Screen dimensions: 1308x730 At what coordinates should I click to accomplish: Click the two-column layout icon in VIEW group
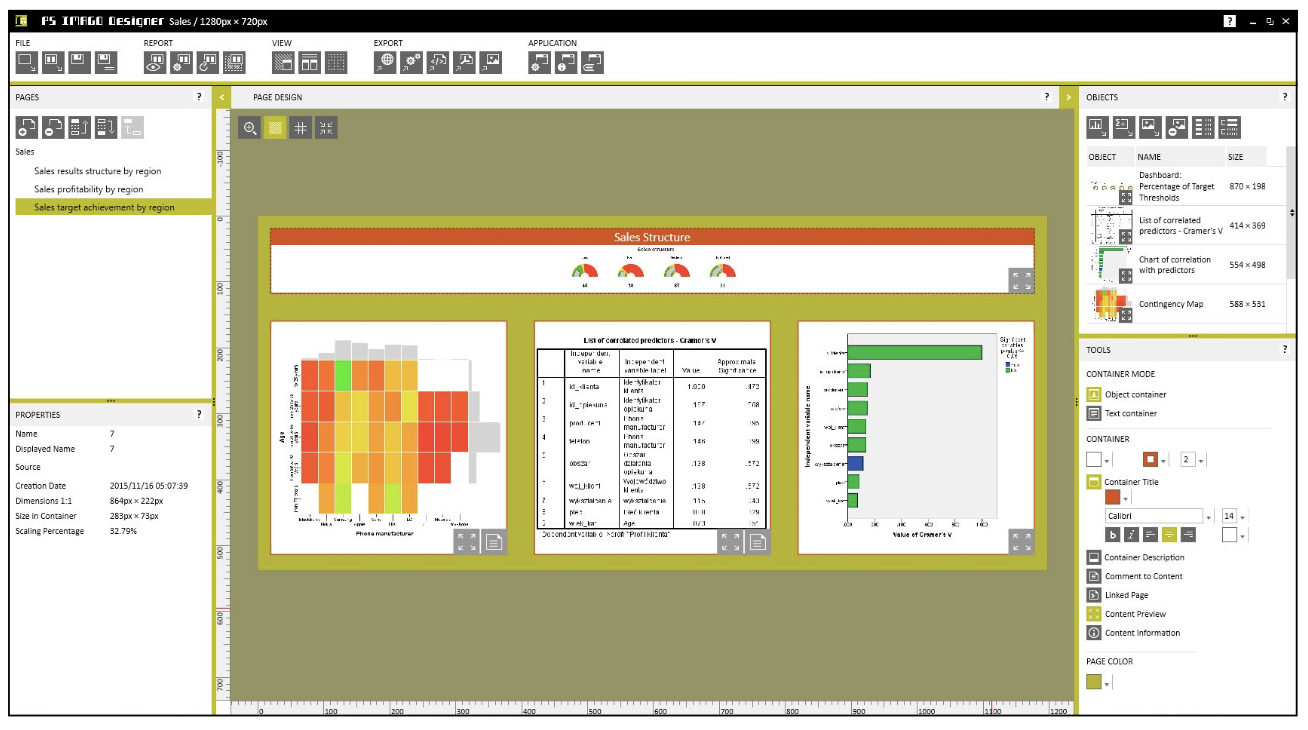(310, 63)
